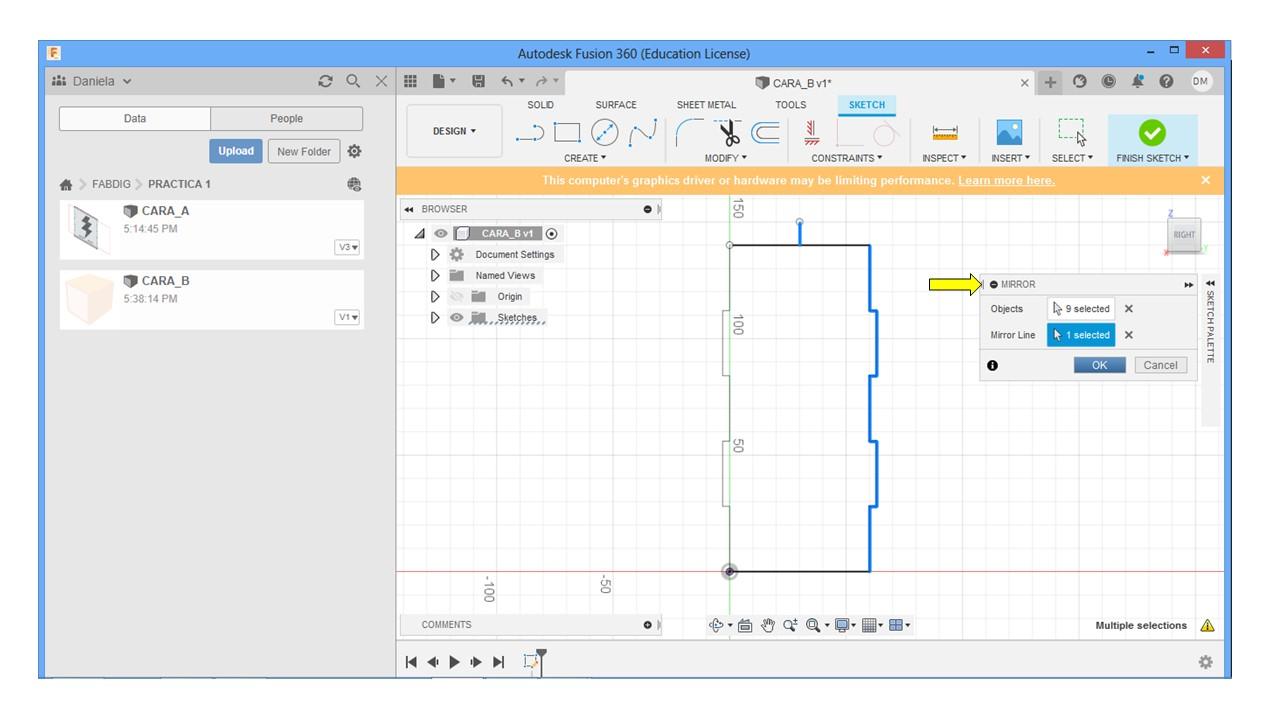
Task: Click the green Finish Sketch checkmark
Action: [x=1152, y=132]
